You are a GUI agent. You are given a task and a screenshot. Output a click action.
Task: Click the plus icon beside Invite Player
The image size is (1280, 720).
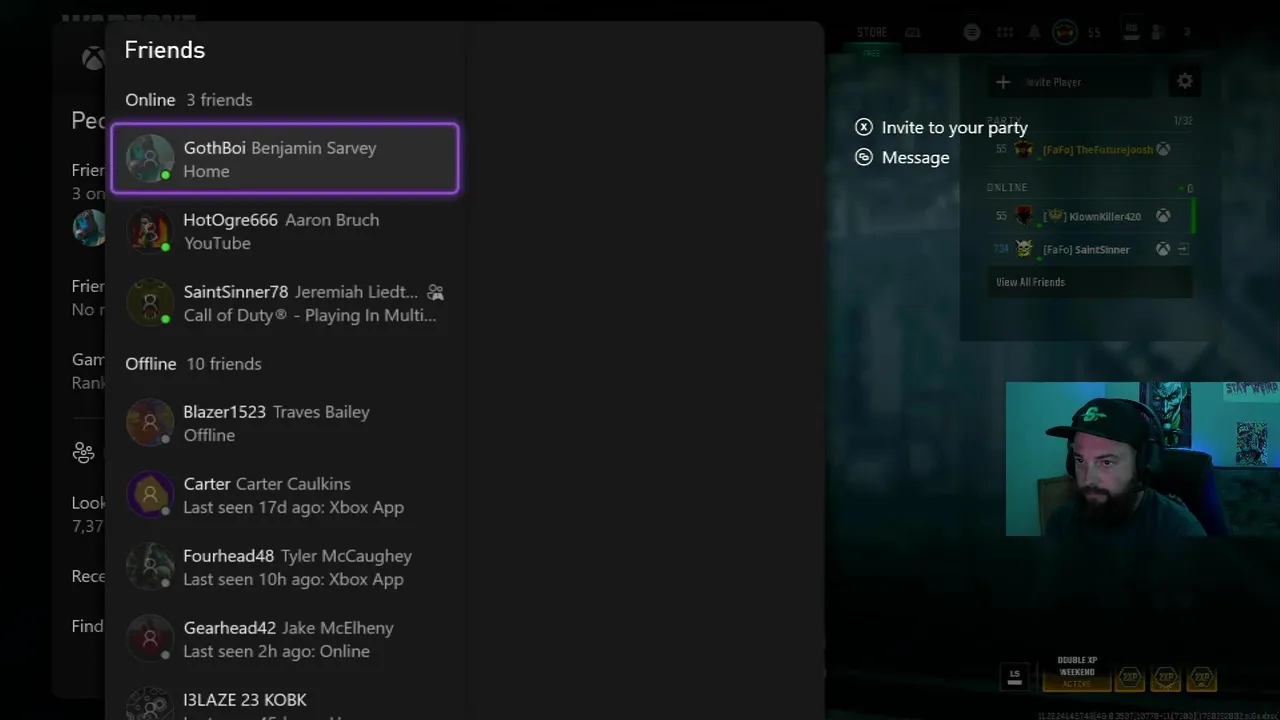click(1003, 82)
